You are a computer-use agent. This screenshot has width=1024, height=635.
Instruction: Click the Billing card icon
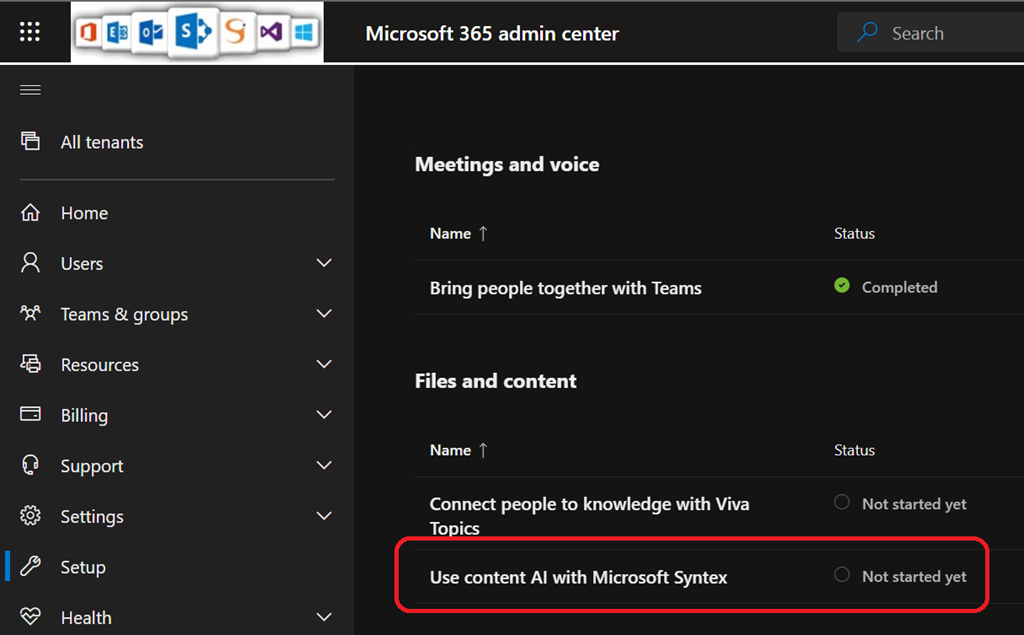pyautogui.click(x=30, y=415)
